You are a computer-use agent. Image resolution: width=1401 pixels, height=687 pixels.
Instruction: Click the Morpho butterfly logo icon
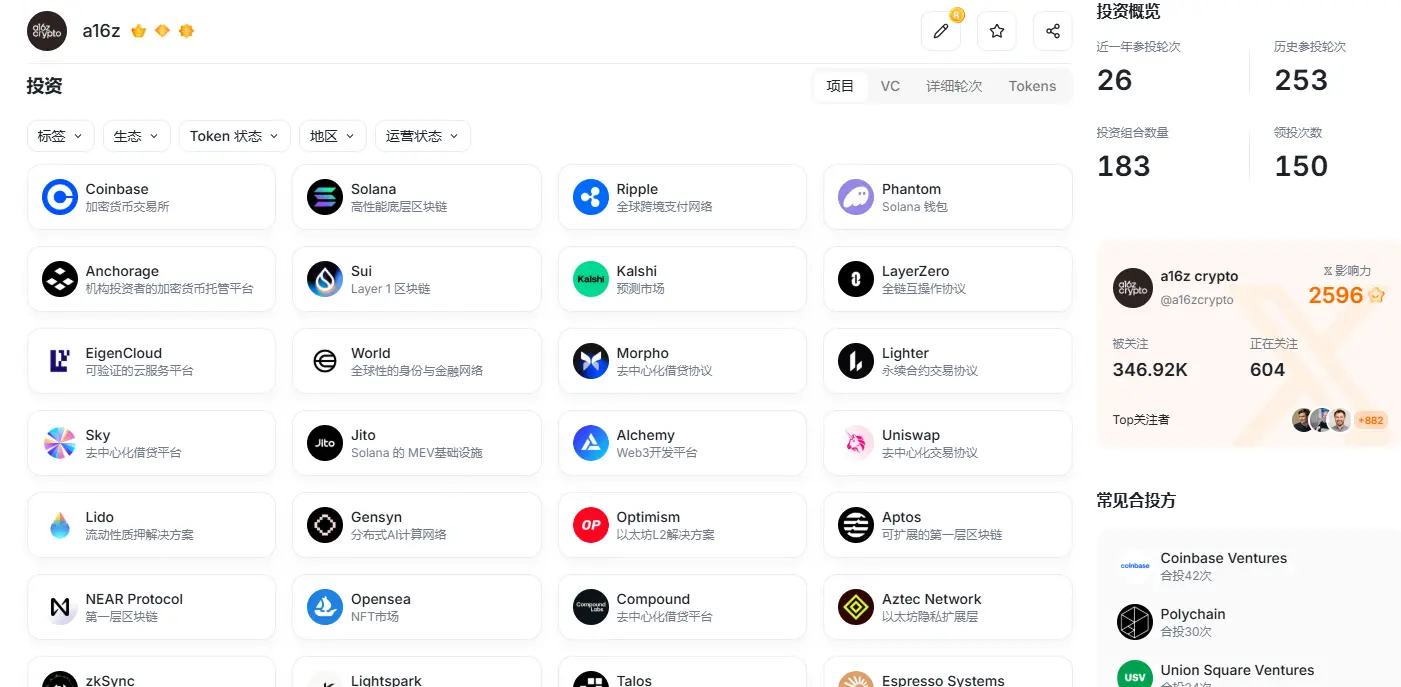[591, 361]
